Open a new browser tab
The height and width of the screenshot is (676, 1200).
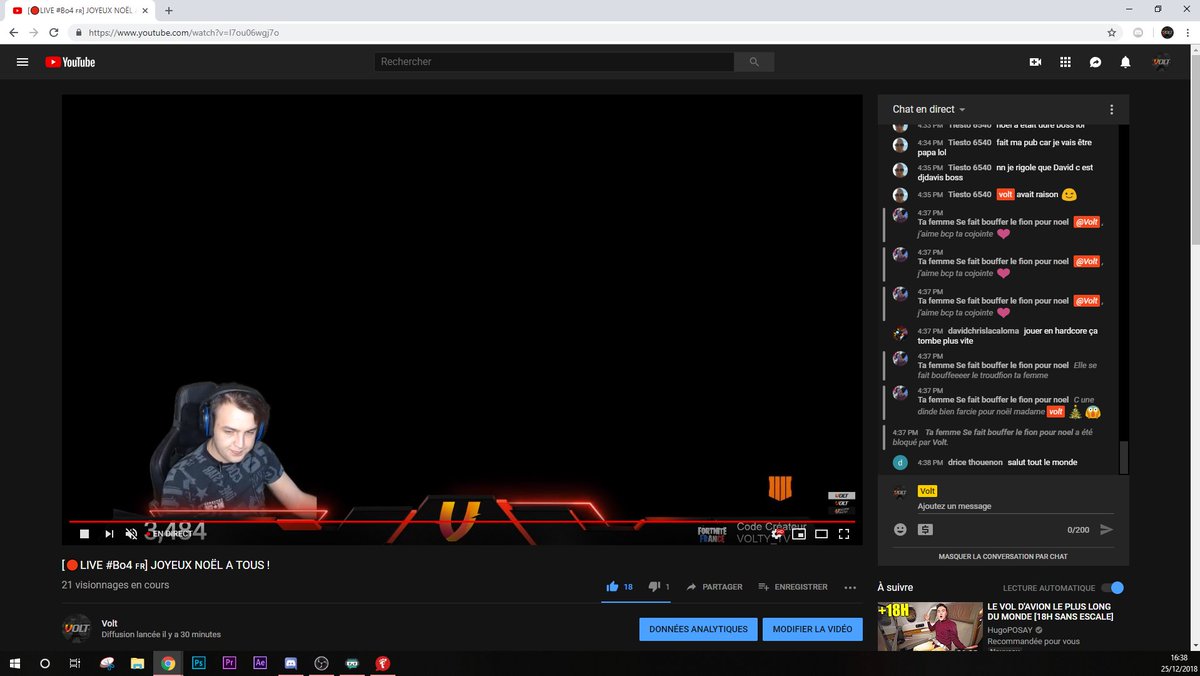point(168,10)
